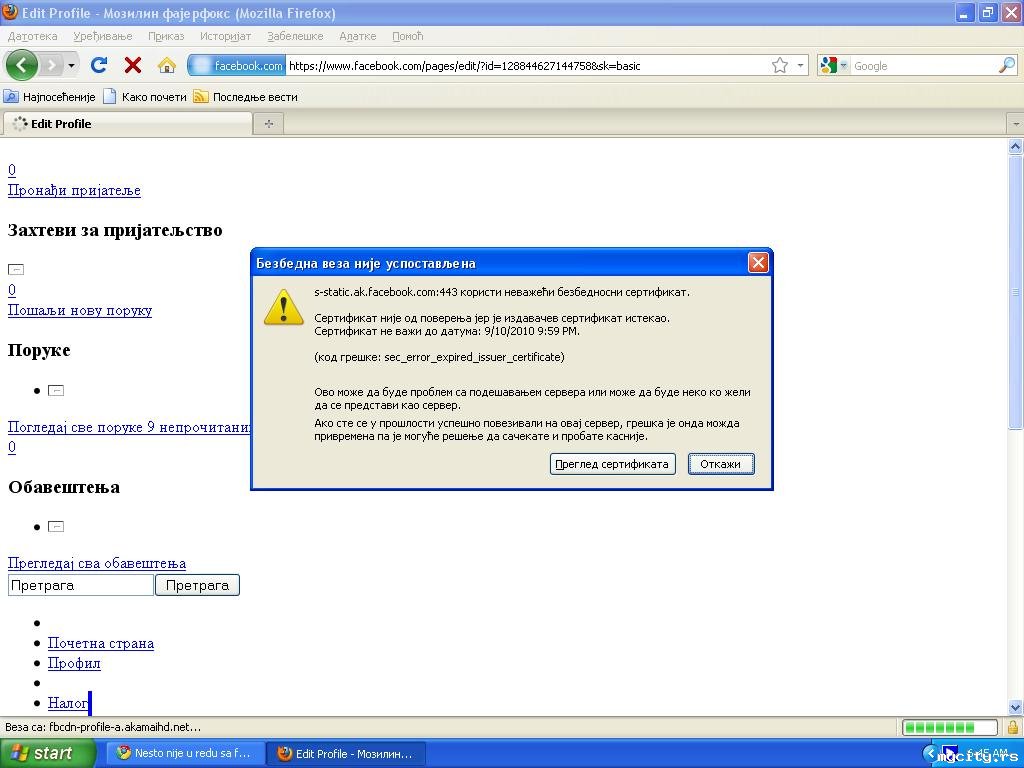Open the Налог link
This screenshot has width=1024, height=768.
click(68, 703)
